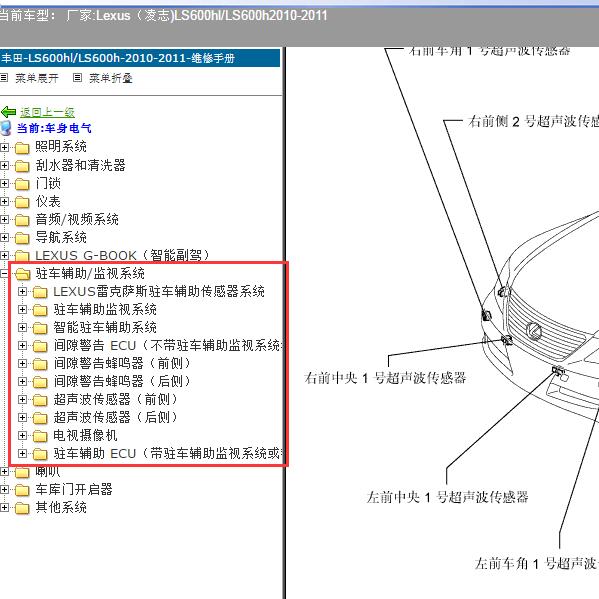
Task: Click the 当前:车身电气 label
Action: tap(54, 128)
